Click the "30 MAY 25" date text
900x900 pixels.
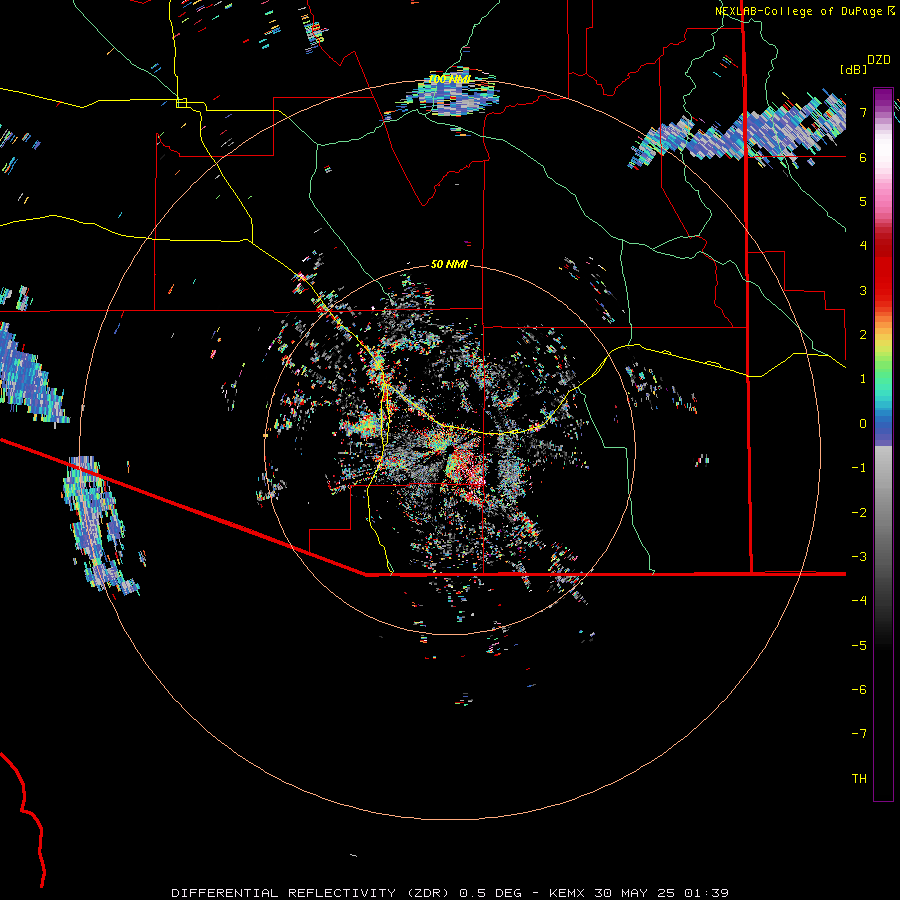coord(633,893)
